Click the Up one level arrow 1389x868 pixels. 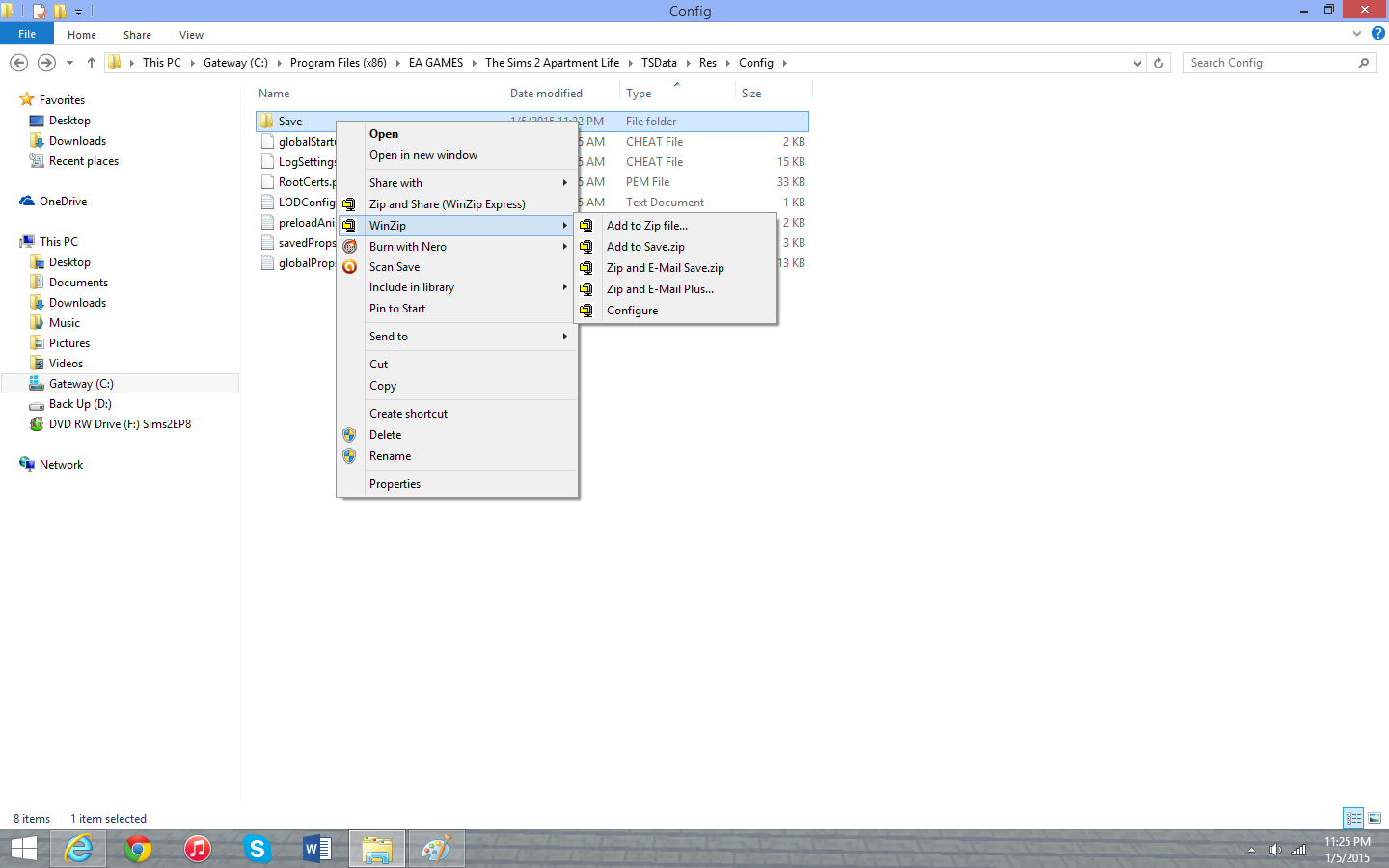pos(92,63)
